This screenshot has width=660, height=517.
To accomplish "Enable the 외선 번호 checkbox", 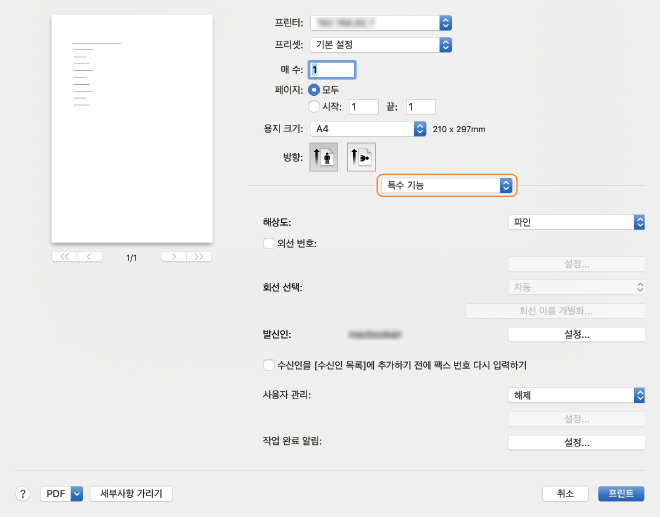I will tap(268, 242).
